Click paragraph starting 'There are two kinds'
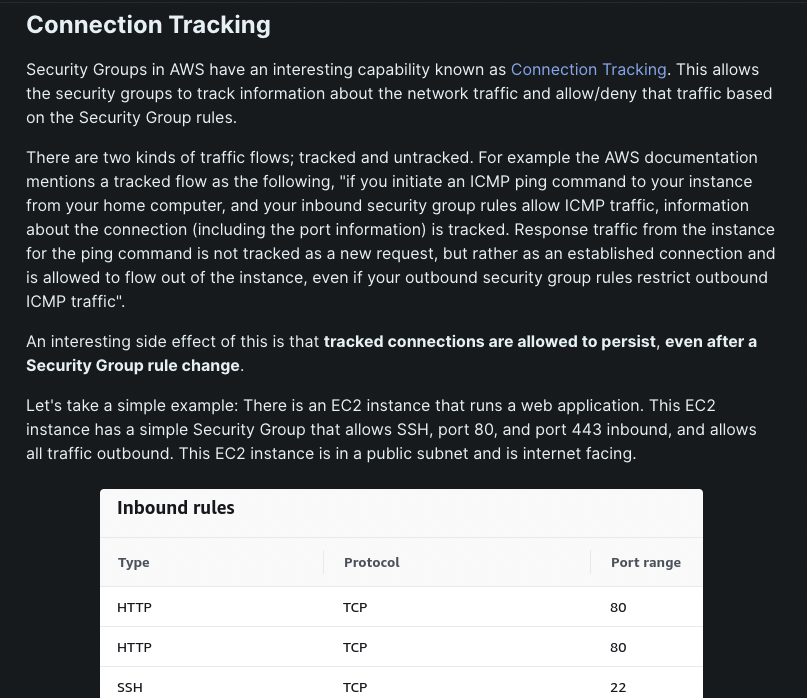The width and height of the screenshot is (807, 698). [x=400, y=229]
